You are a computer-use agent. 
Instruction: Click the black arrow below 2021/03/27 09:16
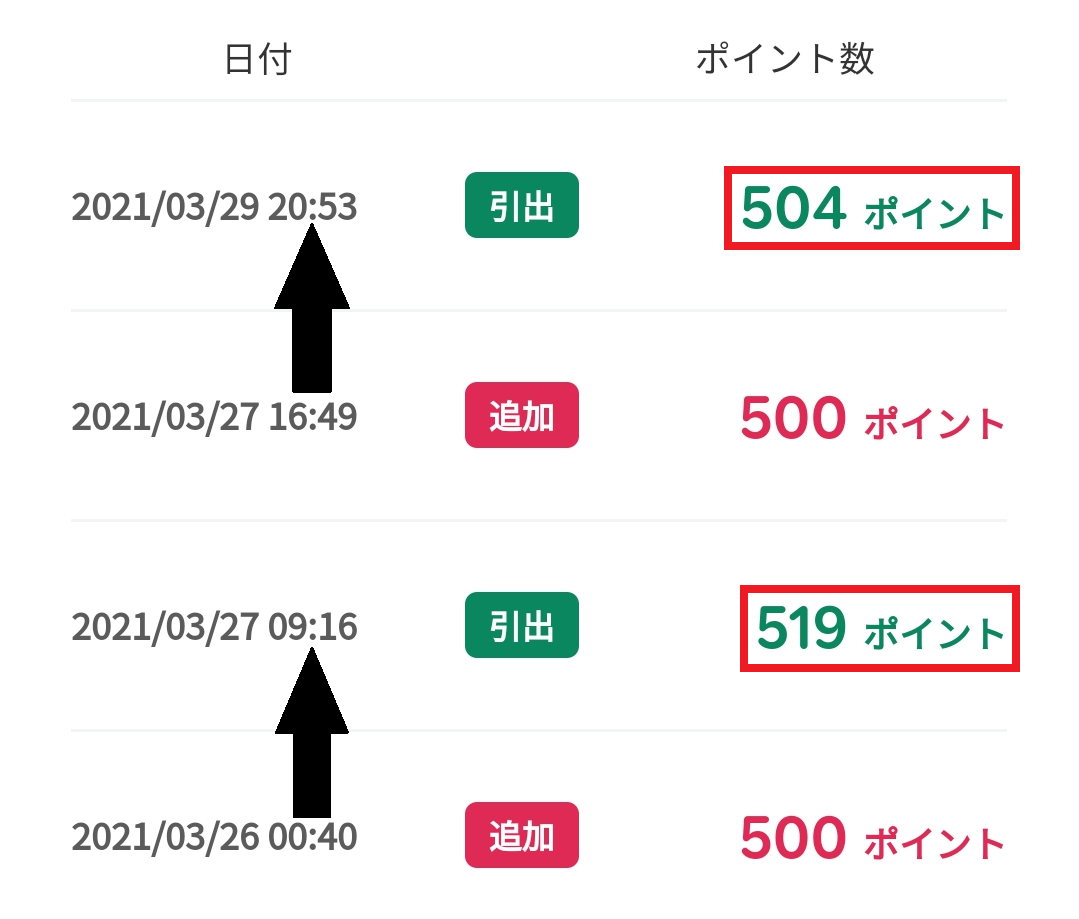pyautogui.click(x=311, y=730)
